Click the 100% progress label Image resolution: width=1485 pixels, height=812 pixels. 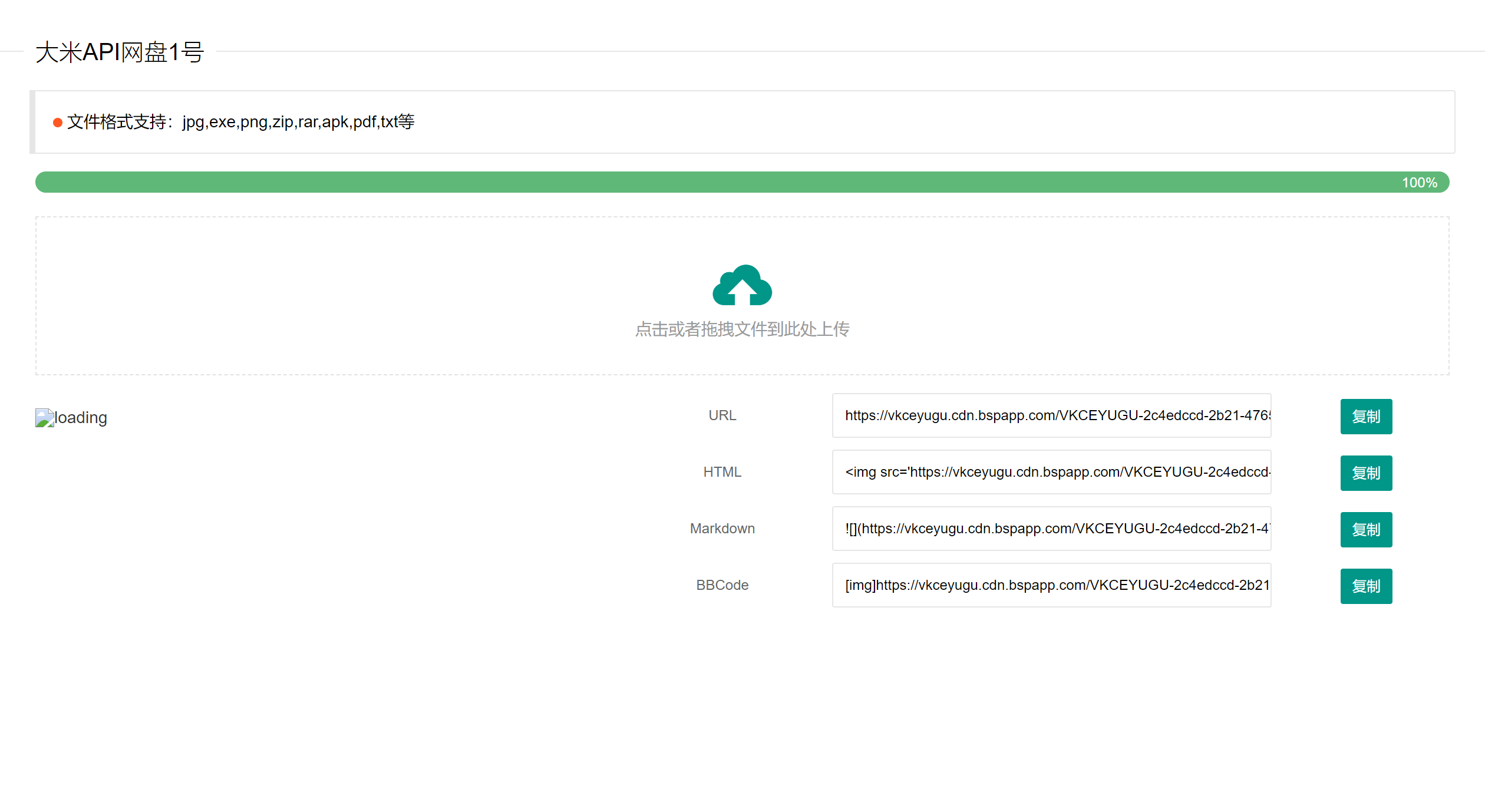coord(1419,183)
